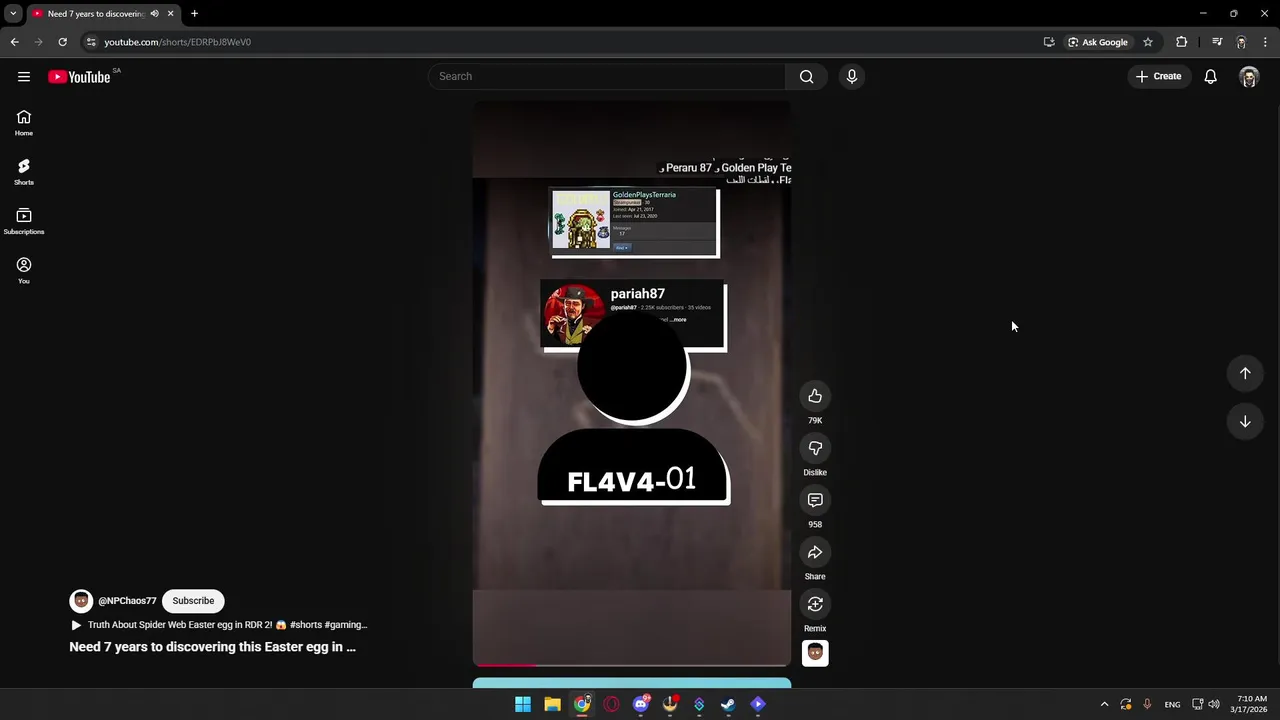Image resolution: width=1280 pixels, height=720 pixels.
Task: Install app icon in the address bar
Action: 1049,42
